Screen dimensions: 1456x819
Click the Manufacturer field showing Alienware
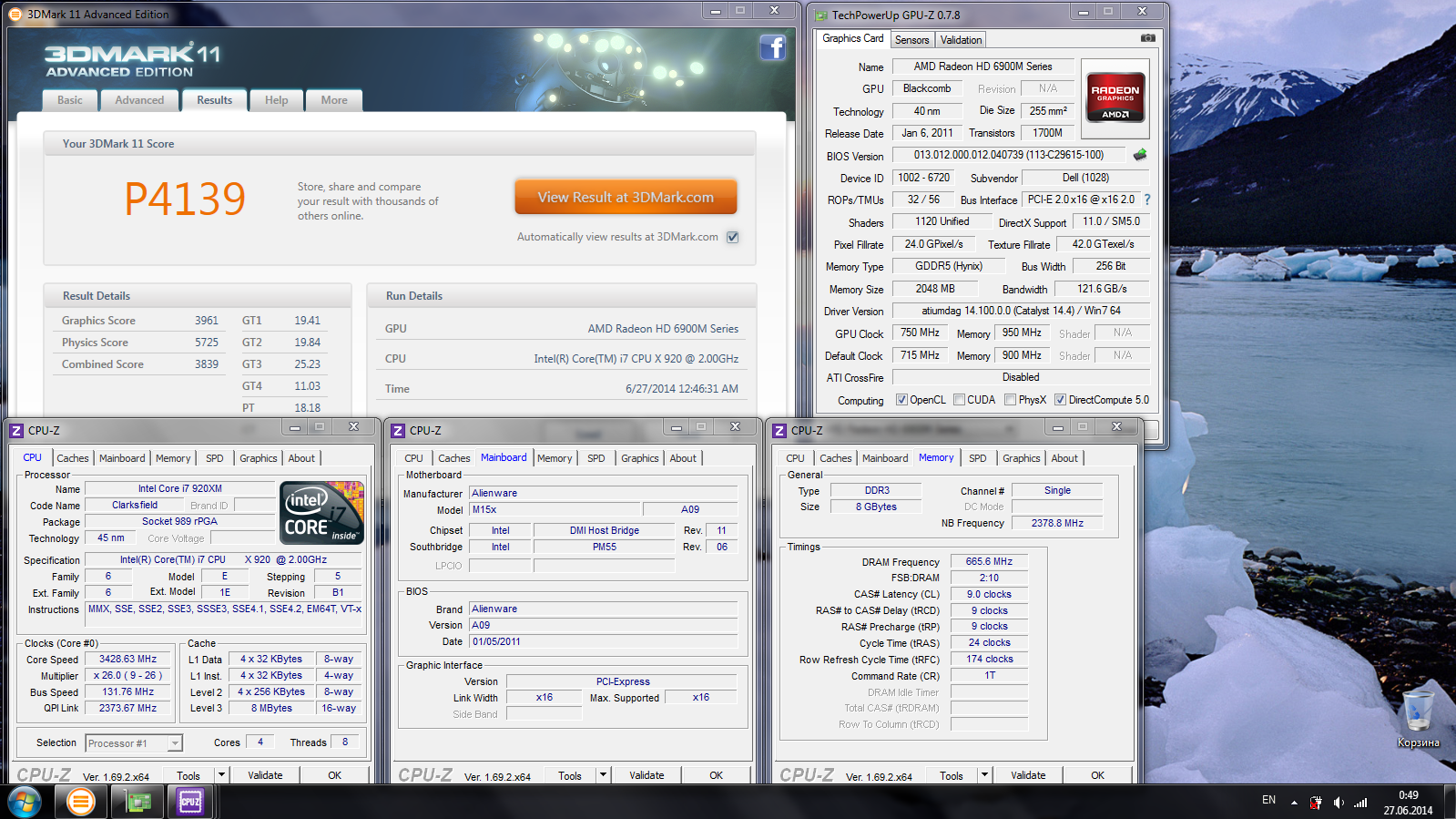(x=603, y=493)
